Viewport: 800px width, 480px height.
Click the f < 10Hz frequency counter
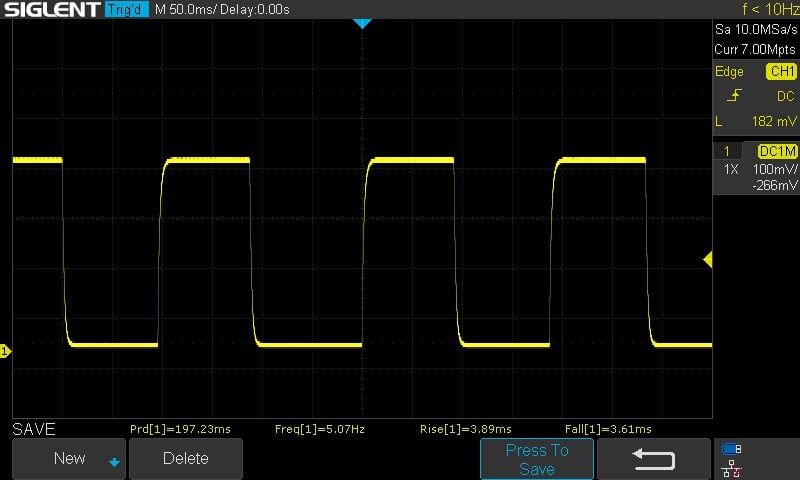(770, 9)
